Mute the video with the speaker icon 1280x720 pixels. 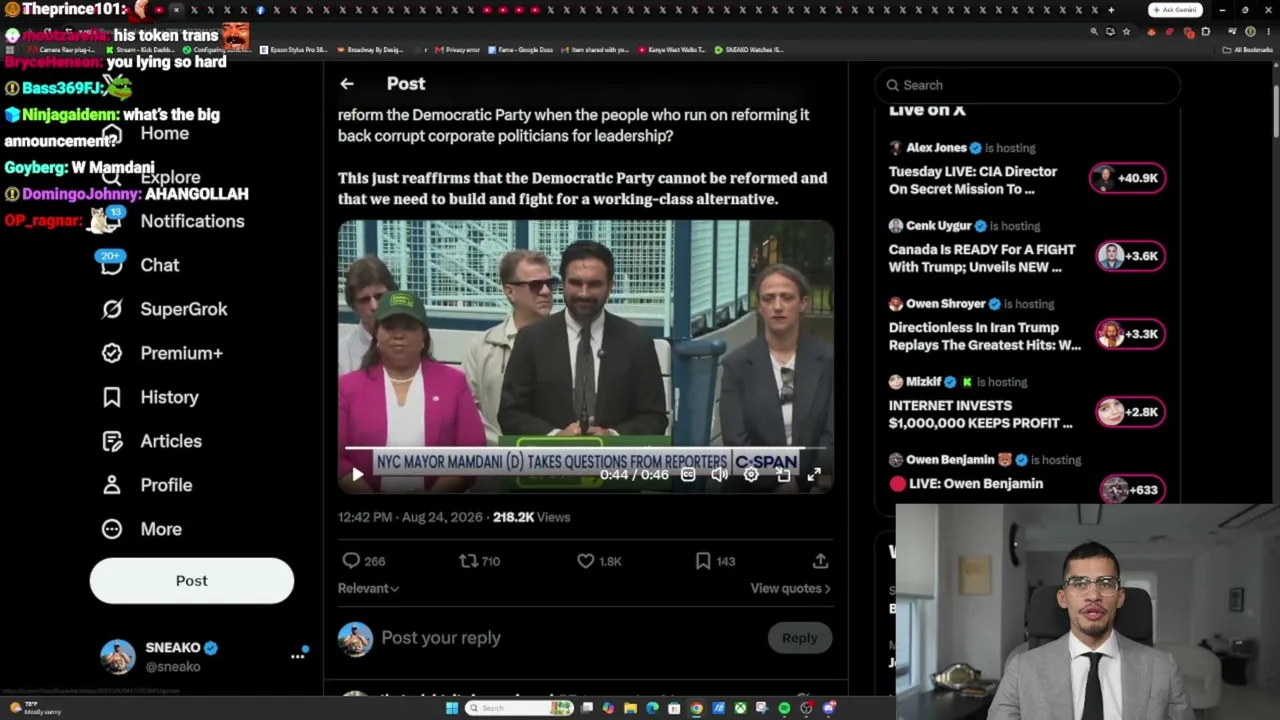[720, 475]
